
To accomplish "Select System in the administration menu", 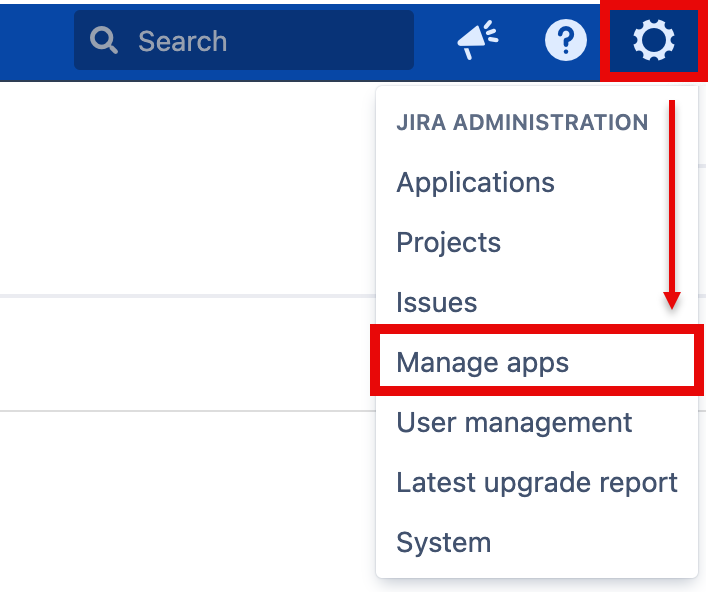I will click(x=443, y=543).
